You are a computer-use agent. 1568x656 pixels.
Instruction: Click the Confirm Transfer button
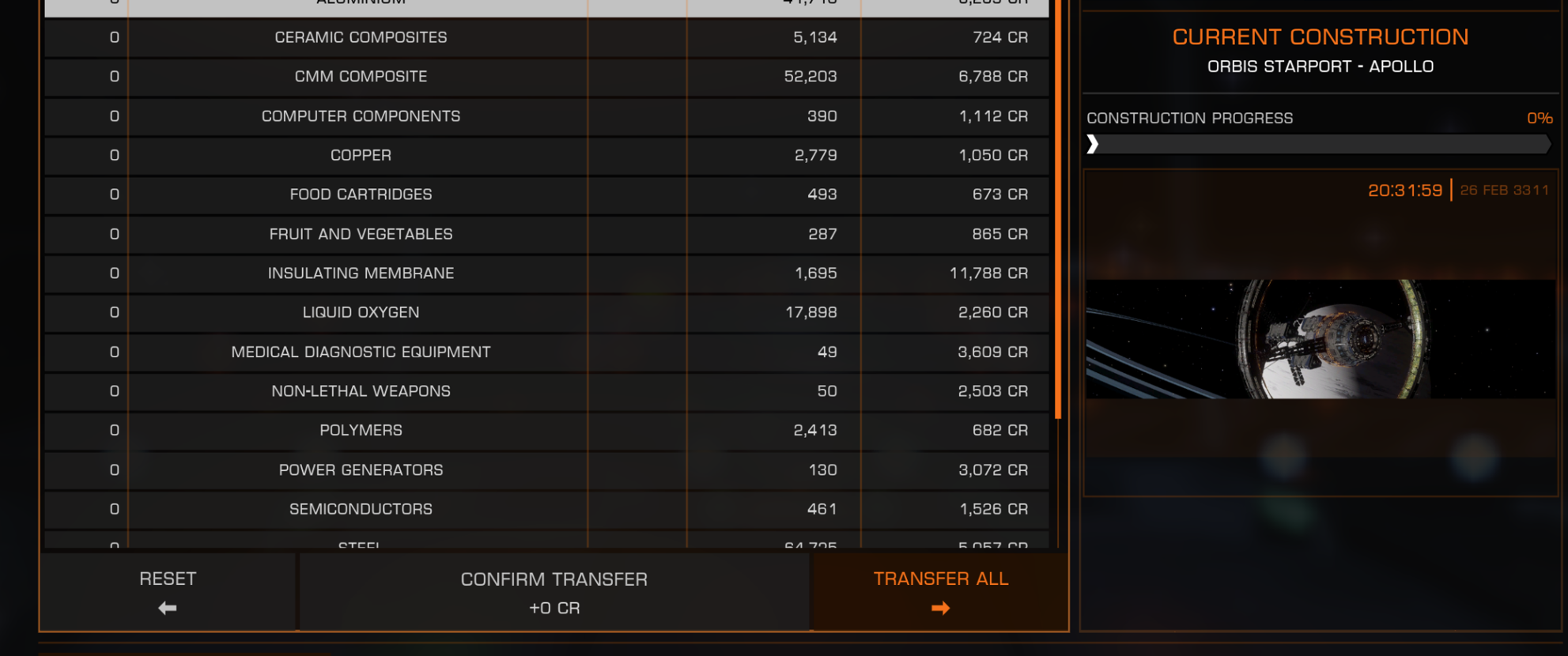pos(554,591)
